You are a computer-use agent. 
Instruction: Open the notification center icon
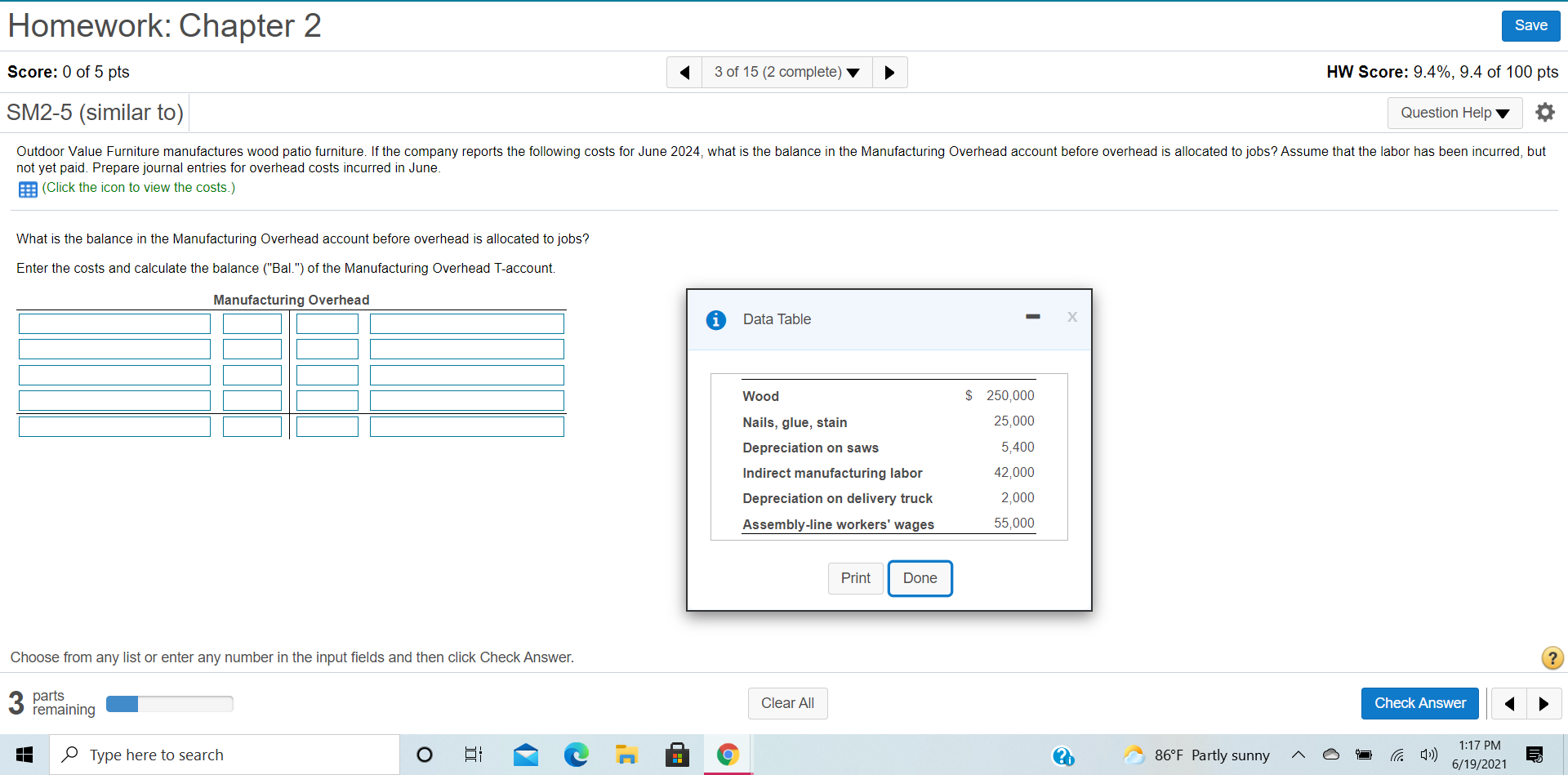point(1535,755)
